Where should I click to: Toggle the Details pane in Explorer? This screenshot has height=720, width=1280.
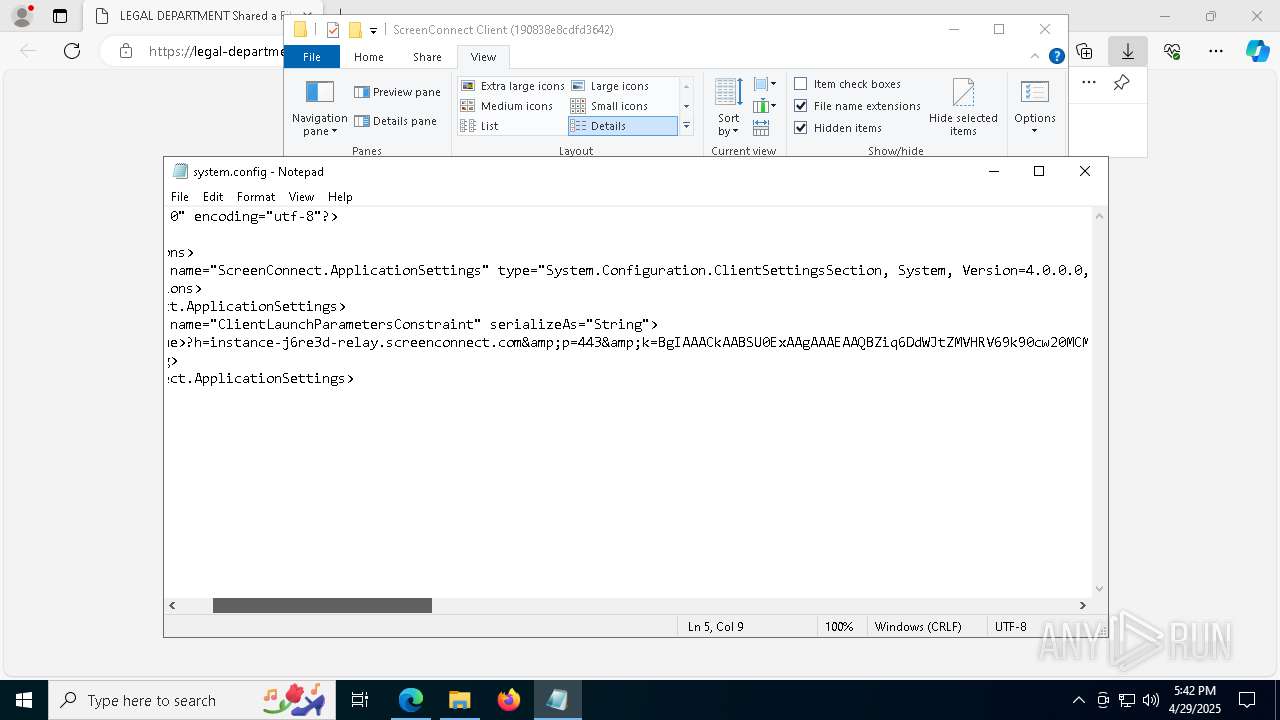[x=395, y=121]
